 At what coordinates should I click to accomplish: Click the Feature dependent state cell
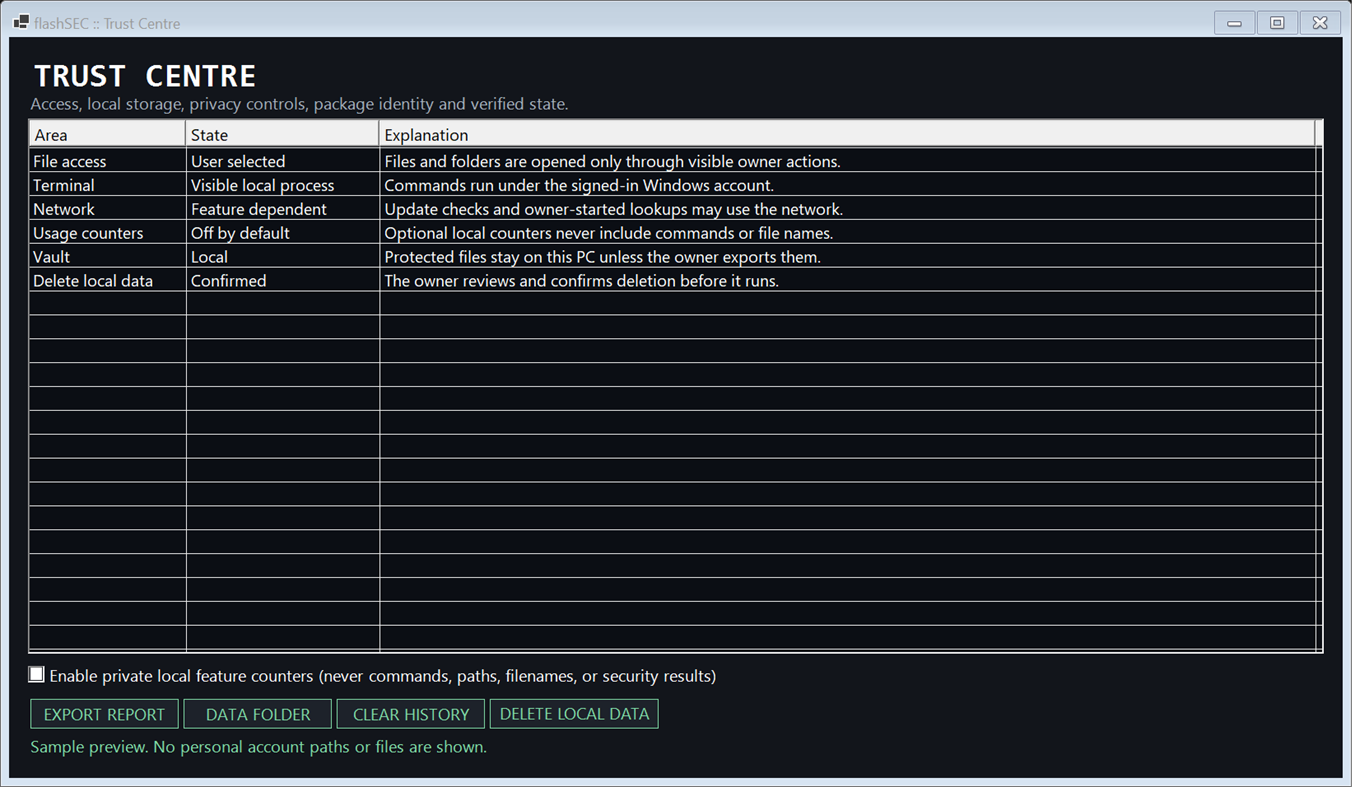click(x=283, y=209)
